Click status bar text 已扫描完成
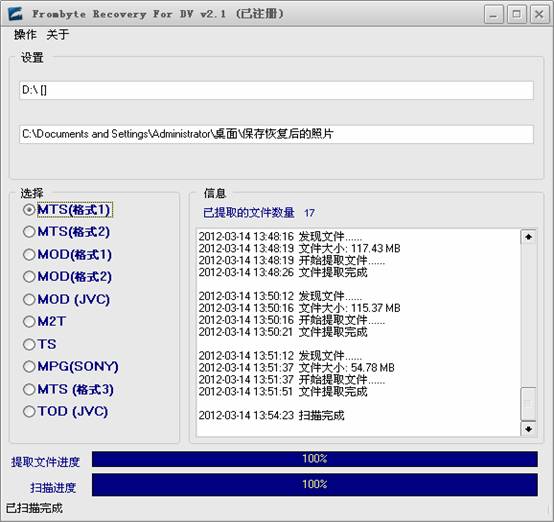The image size is (554, 522). coord(34,509)
